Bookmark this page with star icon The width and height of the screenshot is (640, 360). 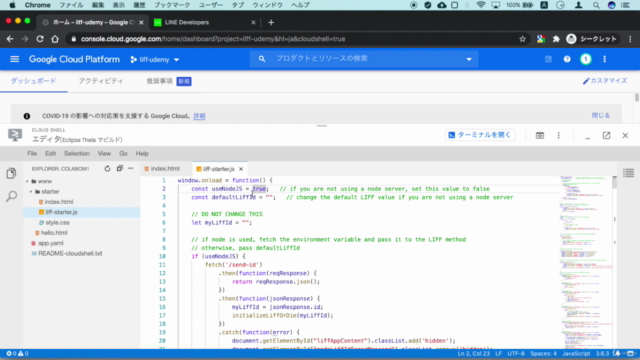click(522, 39)
